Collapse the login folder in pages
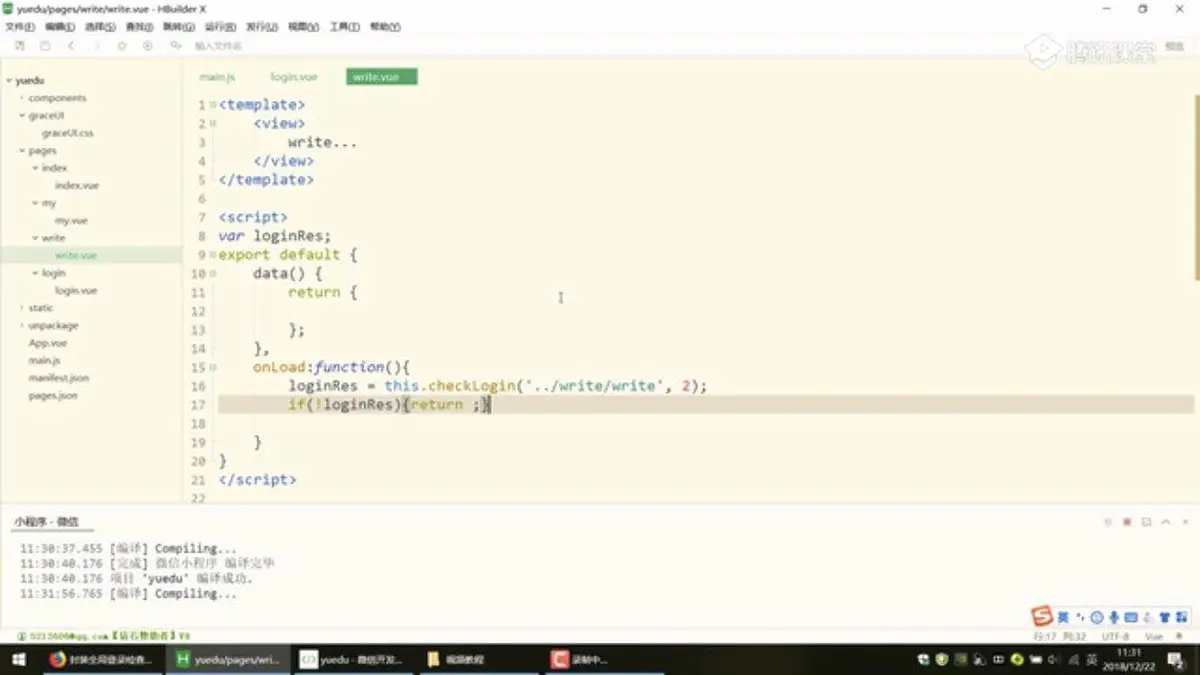 (x=35, y=273)
